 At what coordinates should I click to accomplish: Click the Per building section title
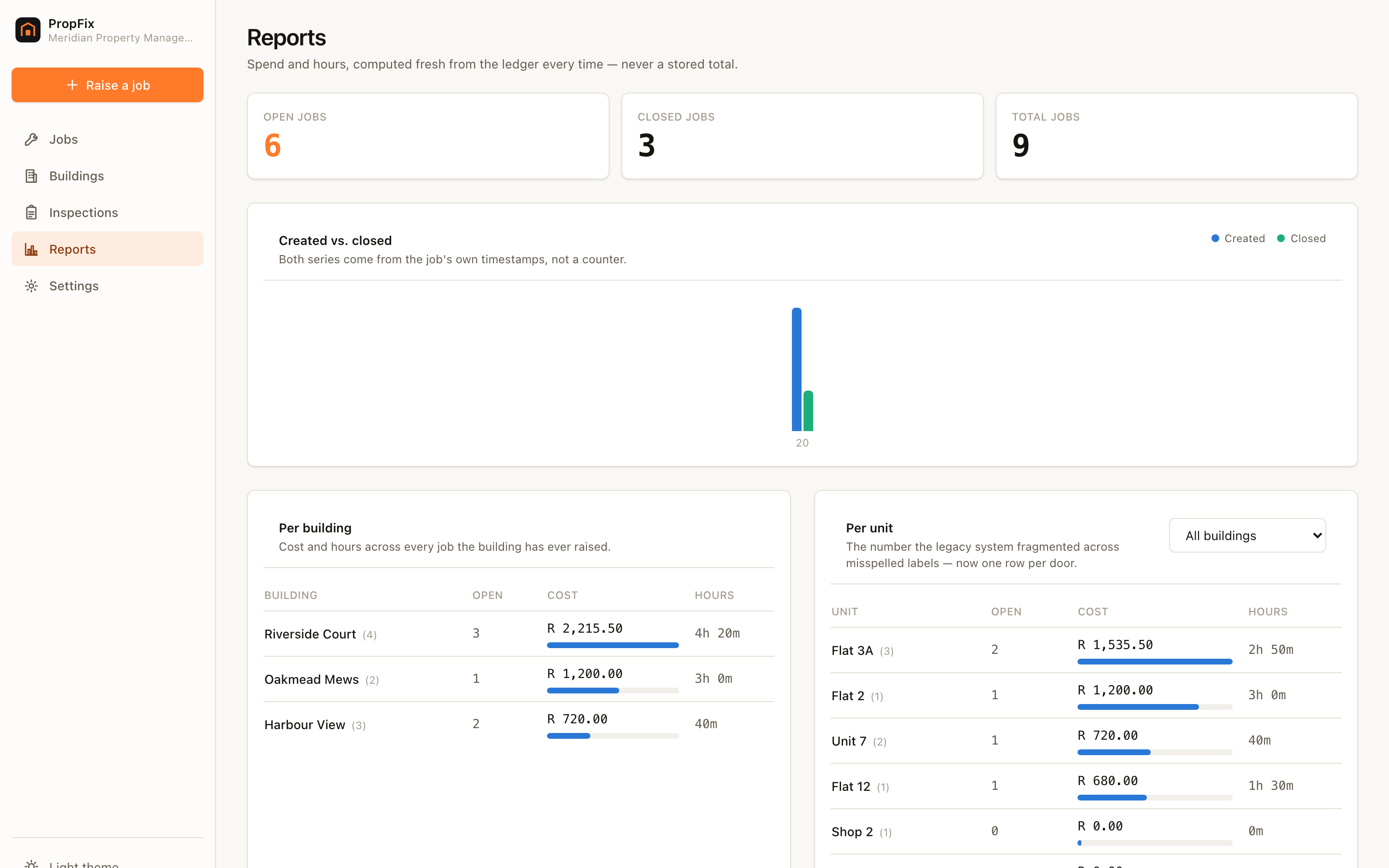tap(315, 528)
